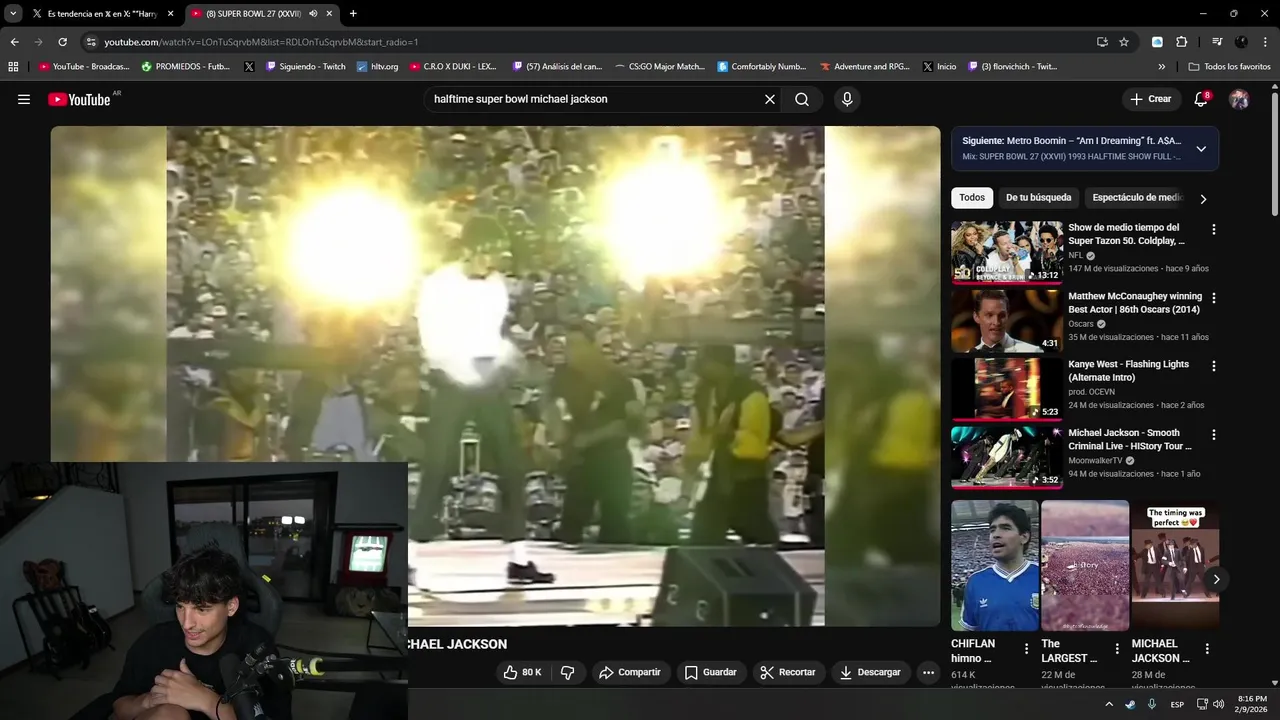
Task: Expand the Siguiente mix playlist panel
Action: tap(1201, 149)
